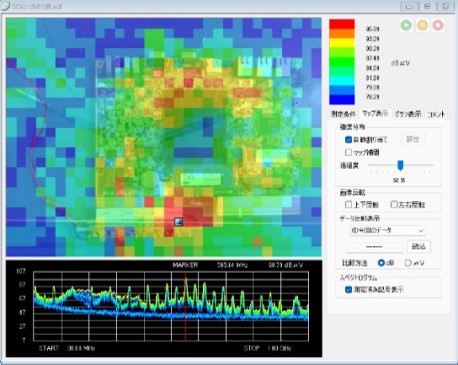The image size is (458, 365).
Task: Toggle the 自動割り当て checkbox
Action: coord(348,139)
